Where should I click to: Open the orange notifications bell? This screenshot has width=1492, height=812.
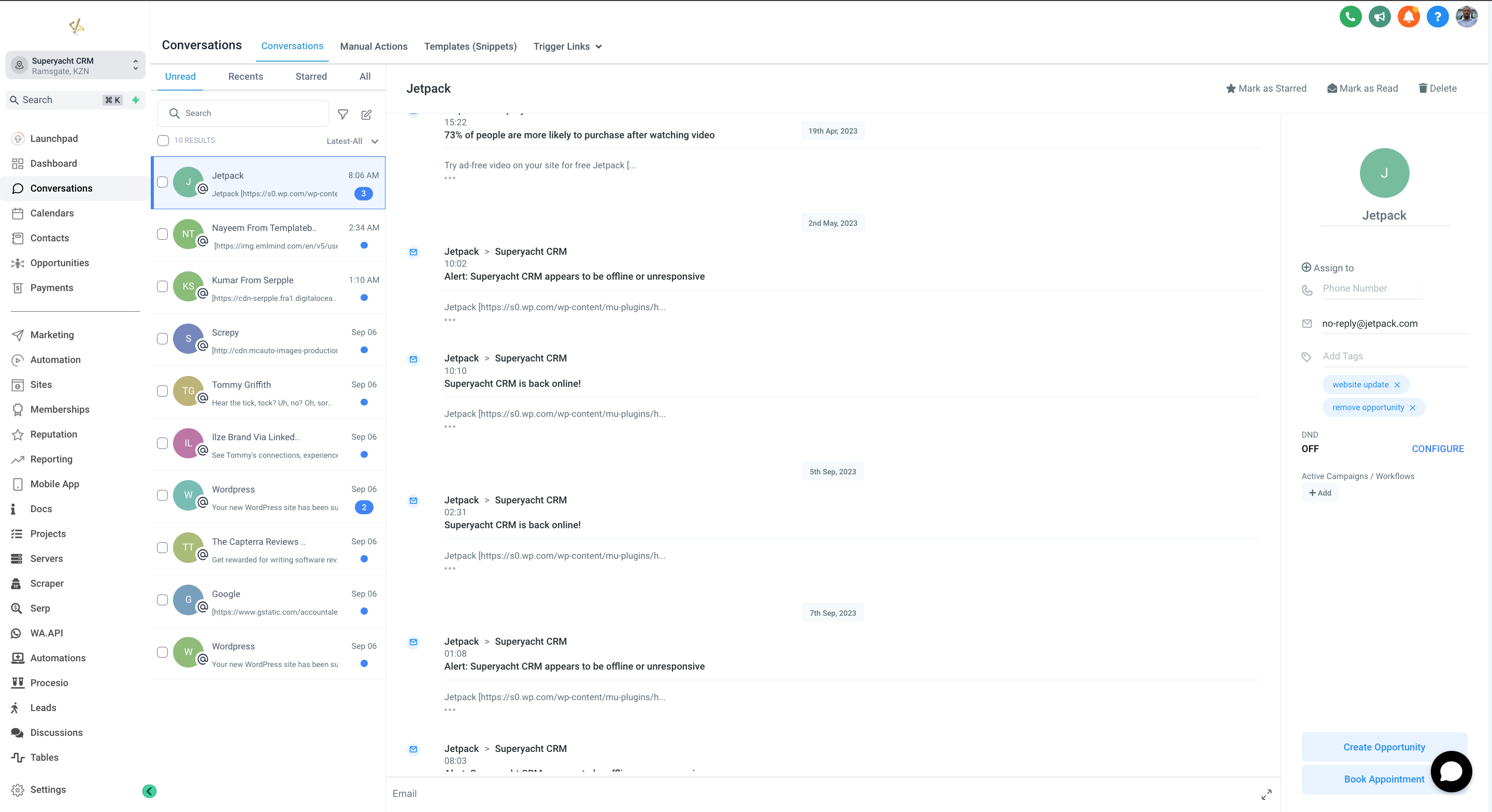pyautogui.click(x=1408, y=17)
